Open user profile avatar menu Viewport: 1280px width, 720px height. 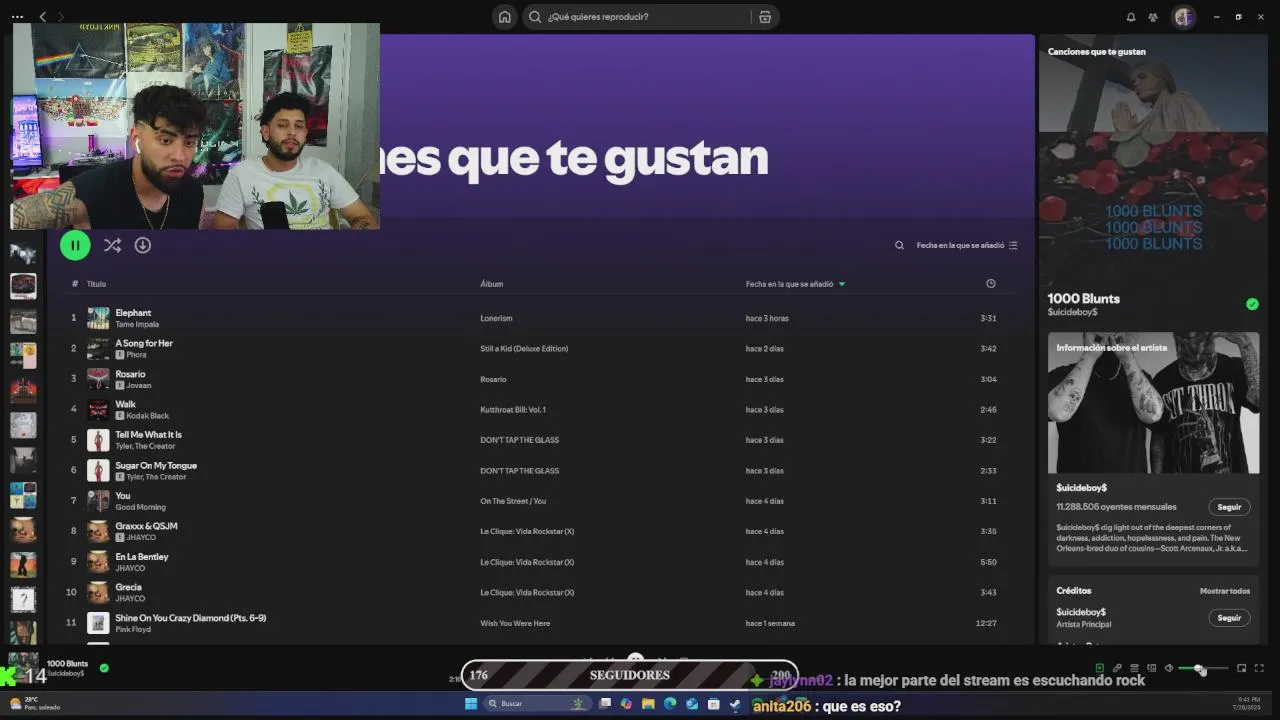pyautogui.click(x=1184, y=17)
